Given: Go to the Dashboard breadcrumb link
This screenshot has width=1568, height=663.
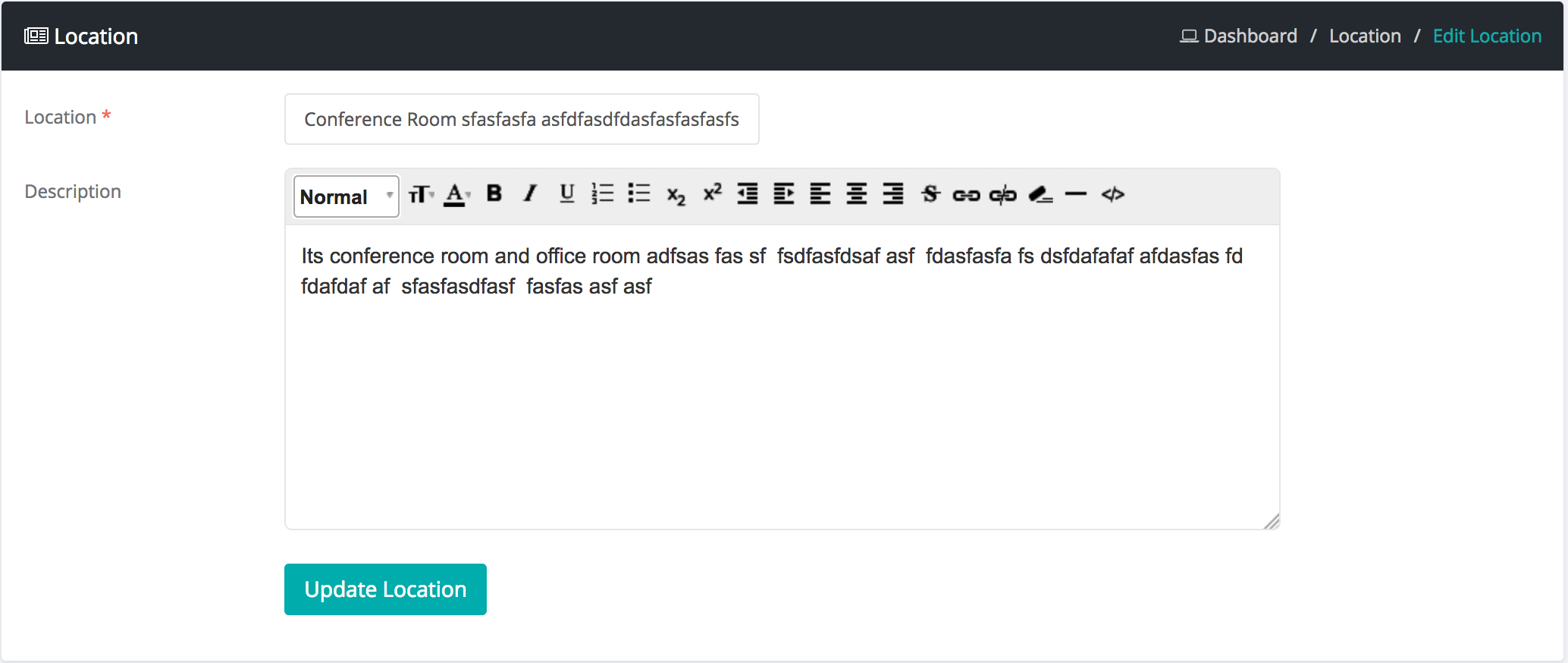Looking at the screenshot, I should click(x=1238, y=36).
